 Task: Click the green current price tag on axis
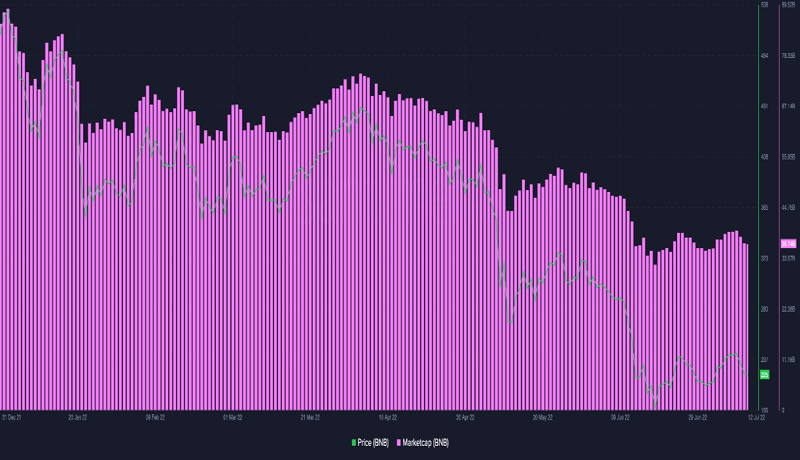tap(764, 374)
